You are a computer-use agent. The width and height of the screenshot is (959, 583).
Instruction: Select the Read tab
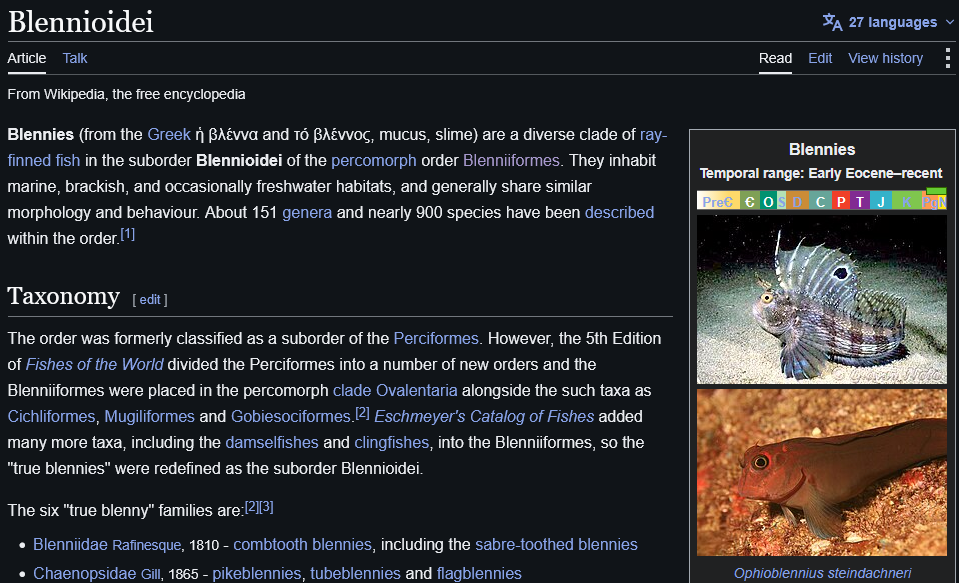coord(775,58)
